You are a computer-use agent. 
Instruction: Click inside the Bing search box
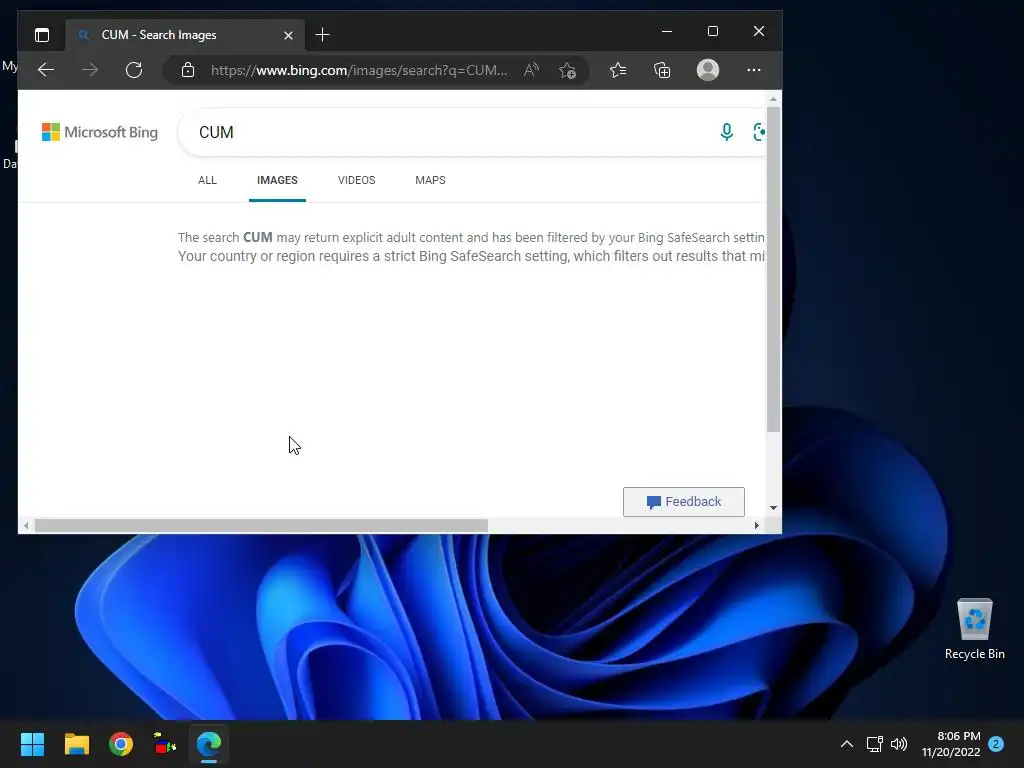pyautogui.click(x=451, y=133)
